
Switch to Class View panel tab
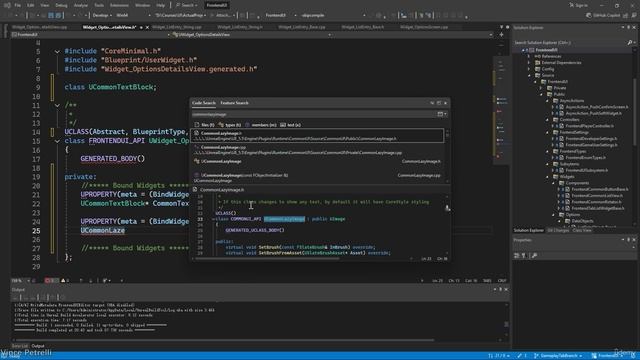coord(582,231)
